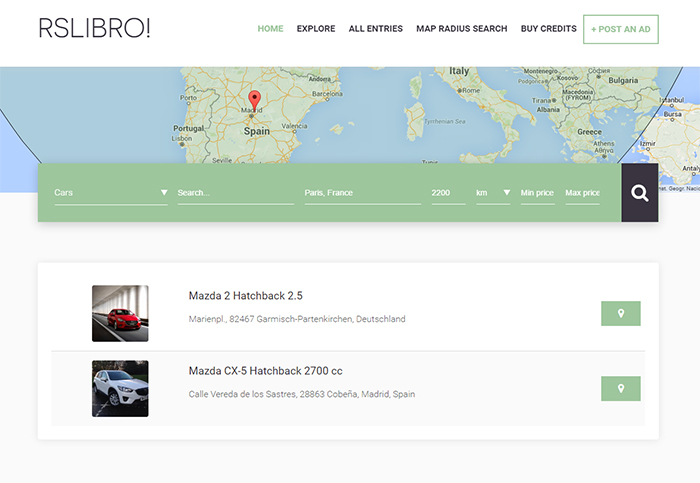
Task: Click the Garmisch-Partenkirchen address text
Action: click(297, 319)
